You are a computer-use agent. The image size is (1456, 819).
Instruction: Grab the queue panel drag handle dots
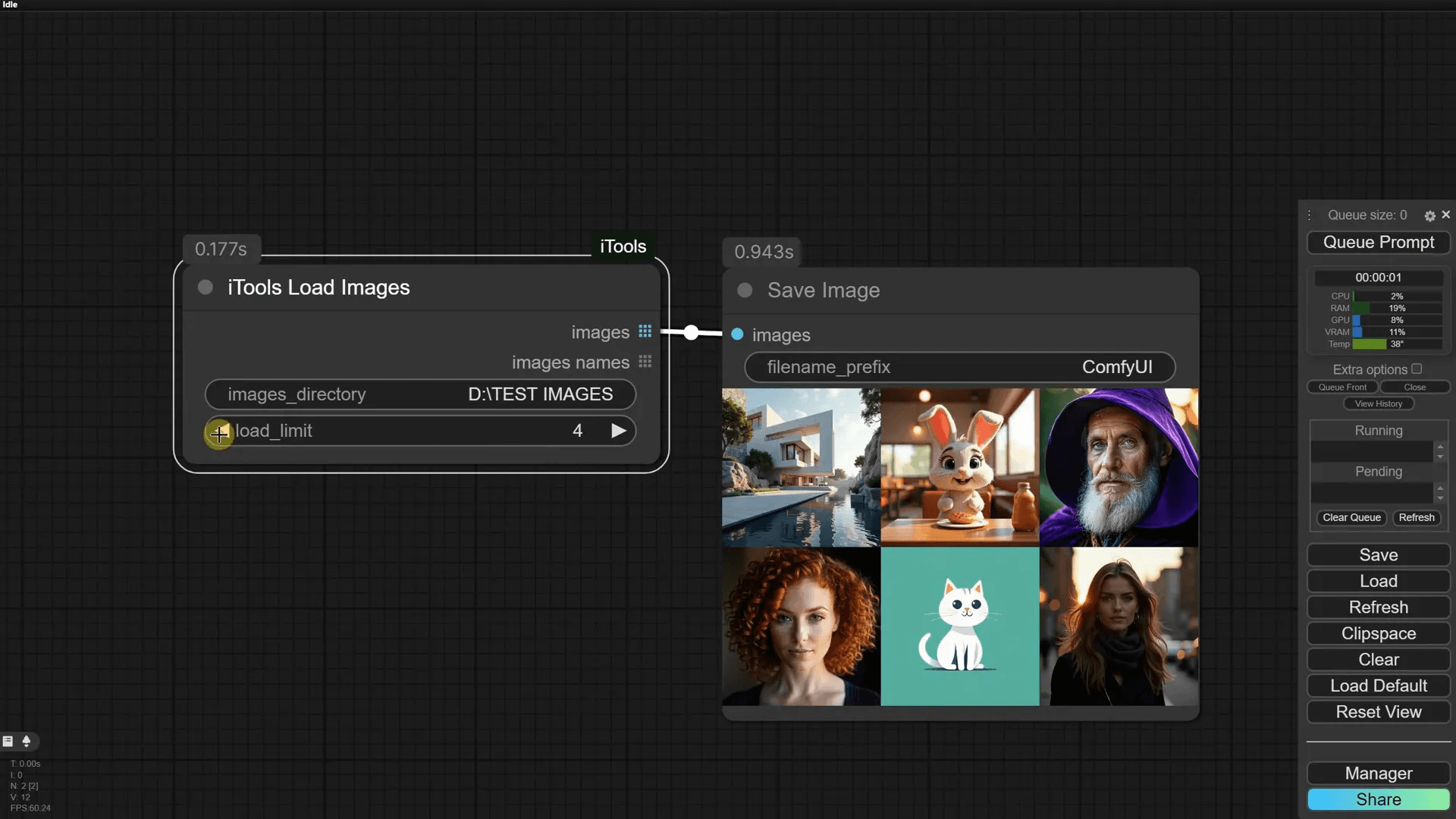[1309, 215]
